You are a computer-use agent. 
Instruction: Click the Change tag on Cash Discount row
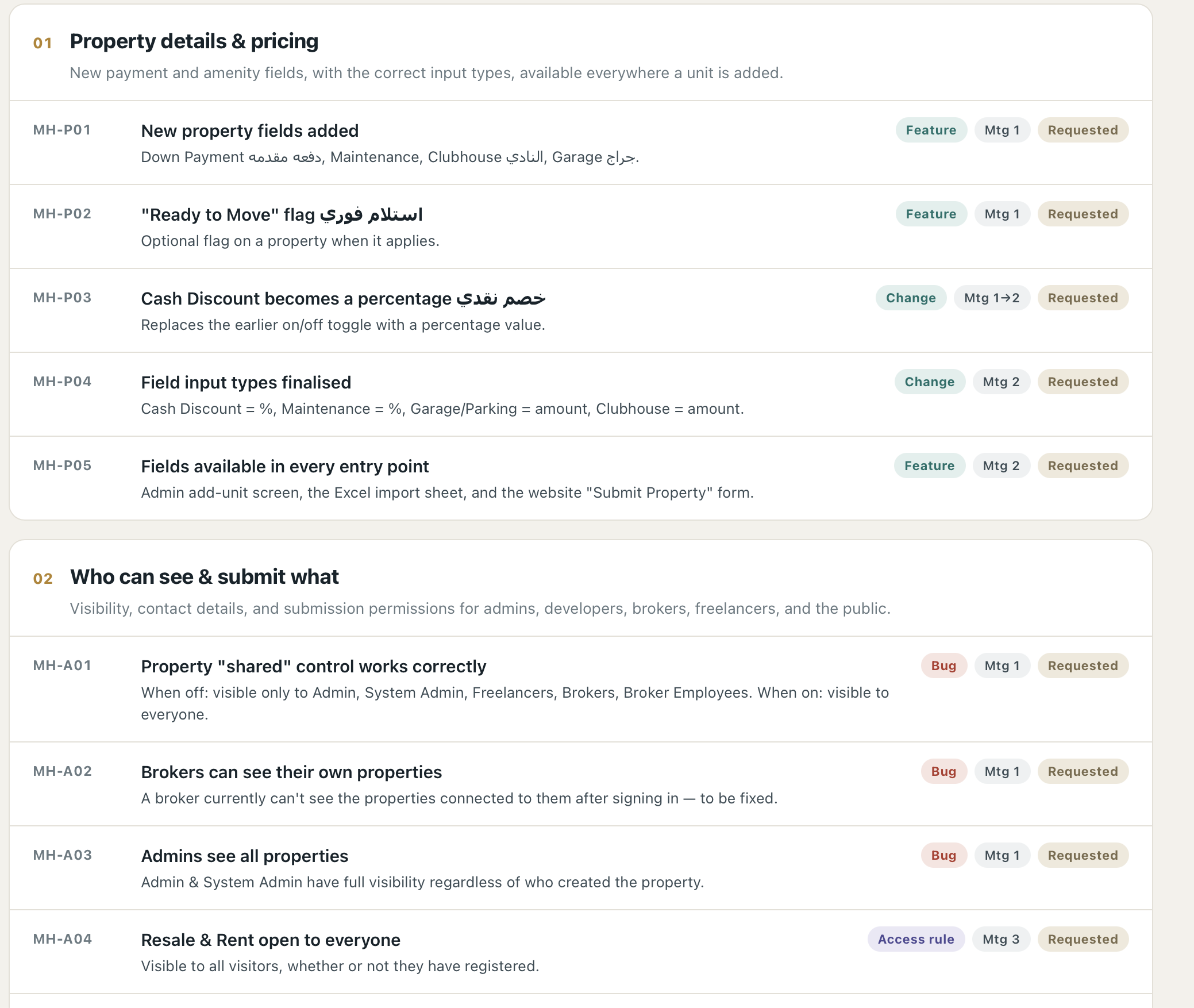click(x=911, y=298)
